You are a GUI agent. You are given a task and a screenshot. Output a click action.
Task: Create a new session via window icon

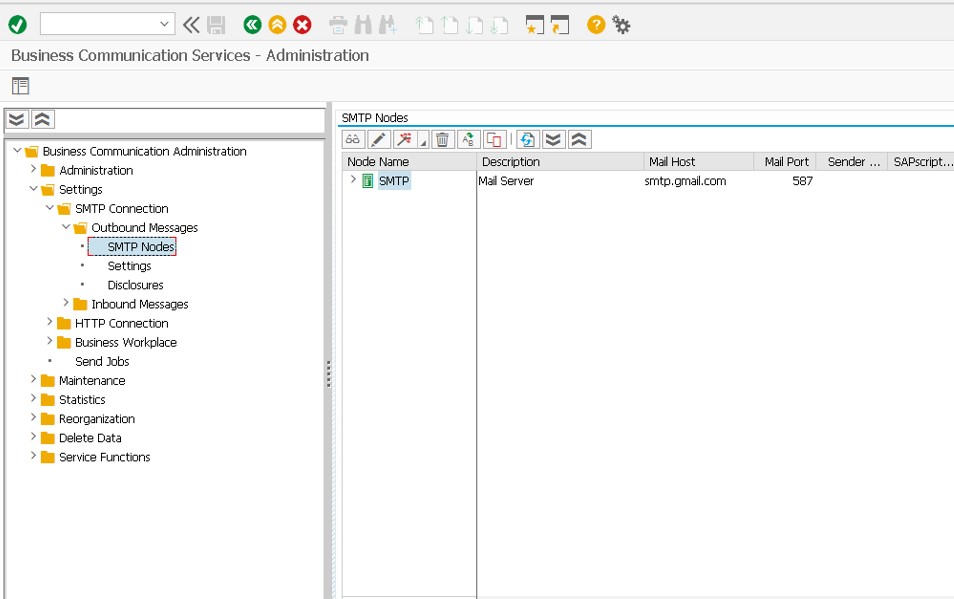[x=535, y=25]
